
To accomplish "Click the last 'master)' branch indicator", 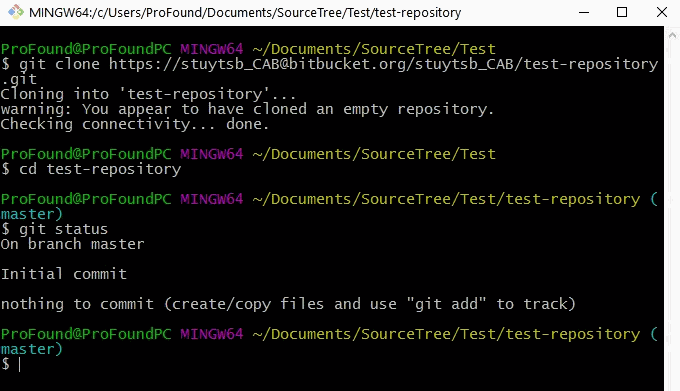I will tap(32, 349).
